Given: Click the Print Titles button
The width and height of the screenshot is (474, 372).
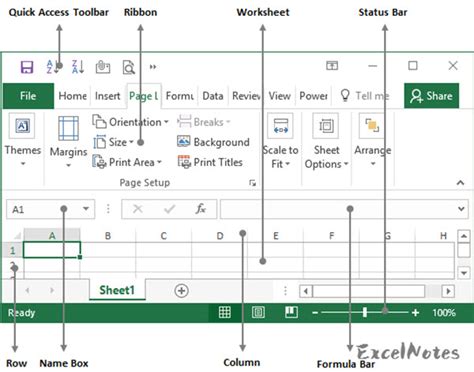Looking at the screenshot, I should click(210, 162).
